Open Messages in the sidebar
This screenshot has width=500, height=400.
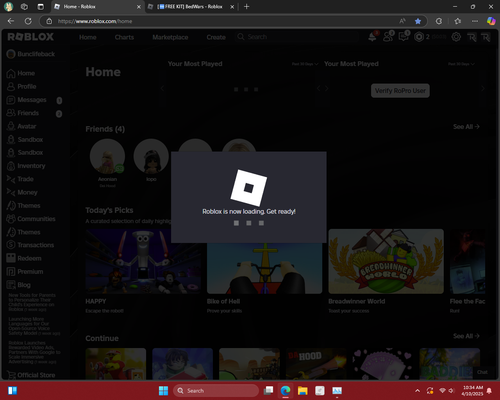point(27,100)
